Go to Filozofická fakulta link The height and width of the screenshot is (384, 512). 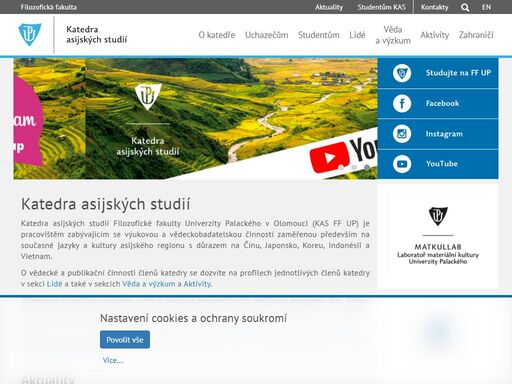[49, 7]
